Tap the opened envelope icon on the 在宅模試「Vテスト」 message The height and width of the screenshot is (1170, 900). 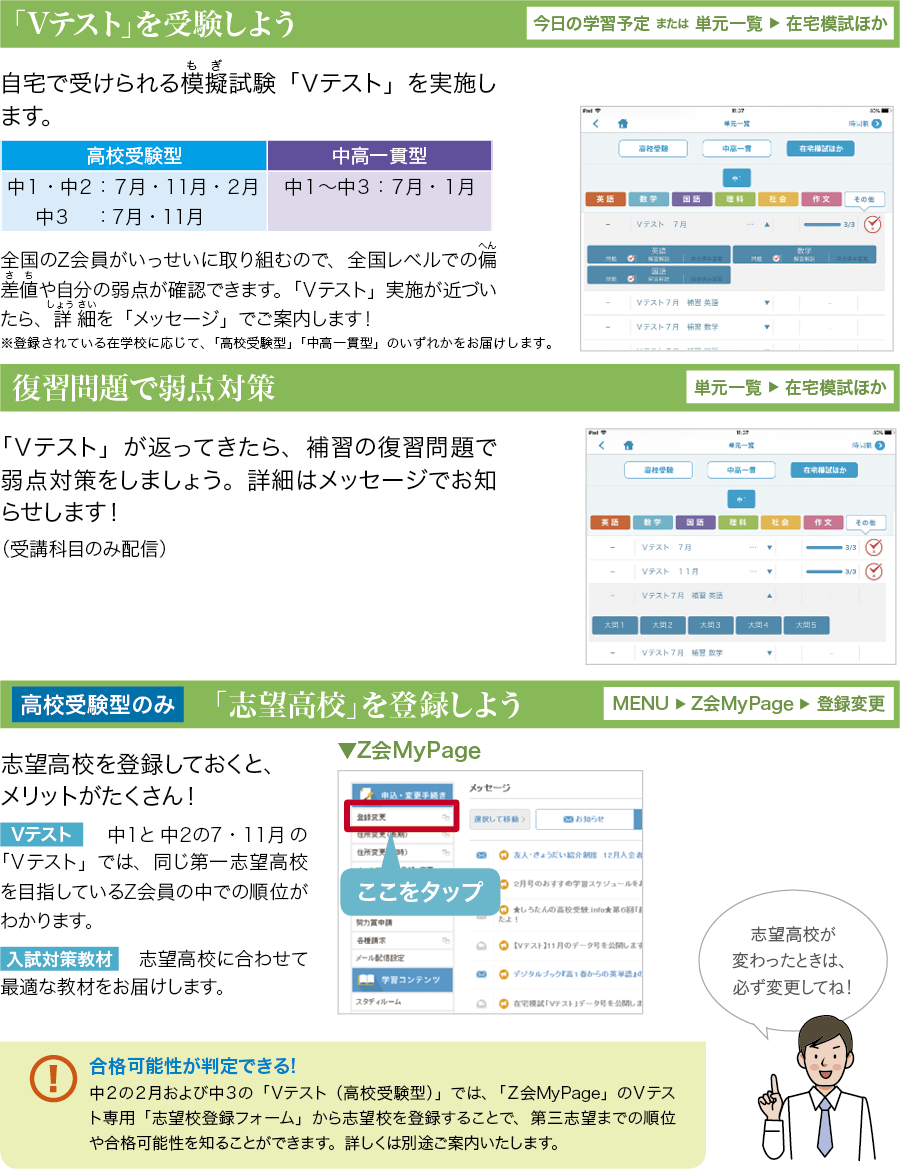point(481,1004)
